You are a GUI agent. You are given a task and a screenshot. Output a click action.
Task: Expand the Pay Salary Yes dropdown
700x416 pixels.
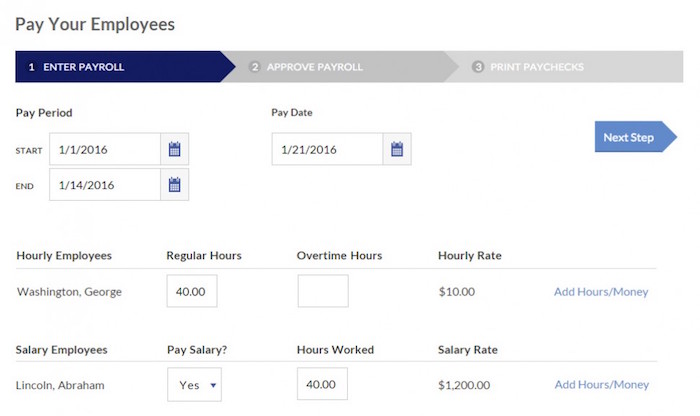(x=194, y=385)
